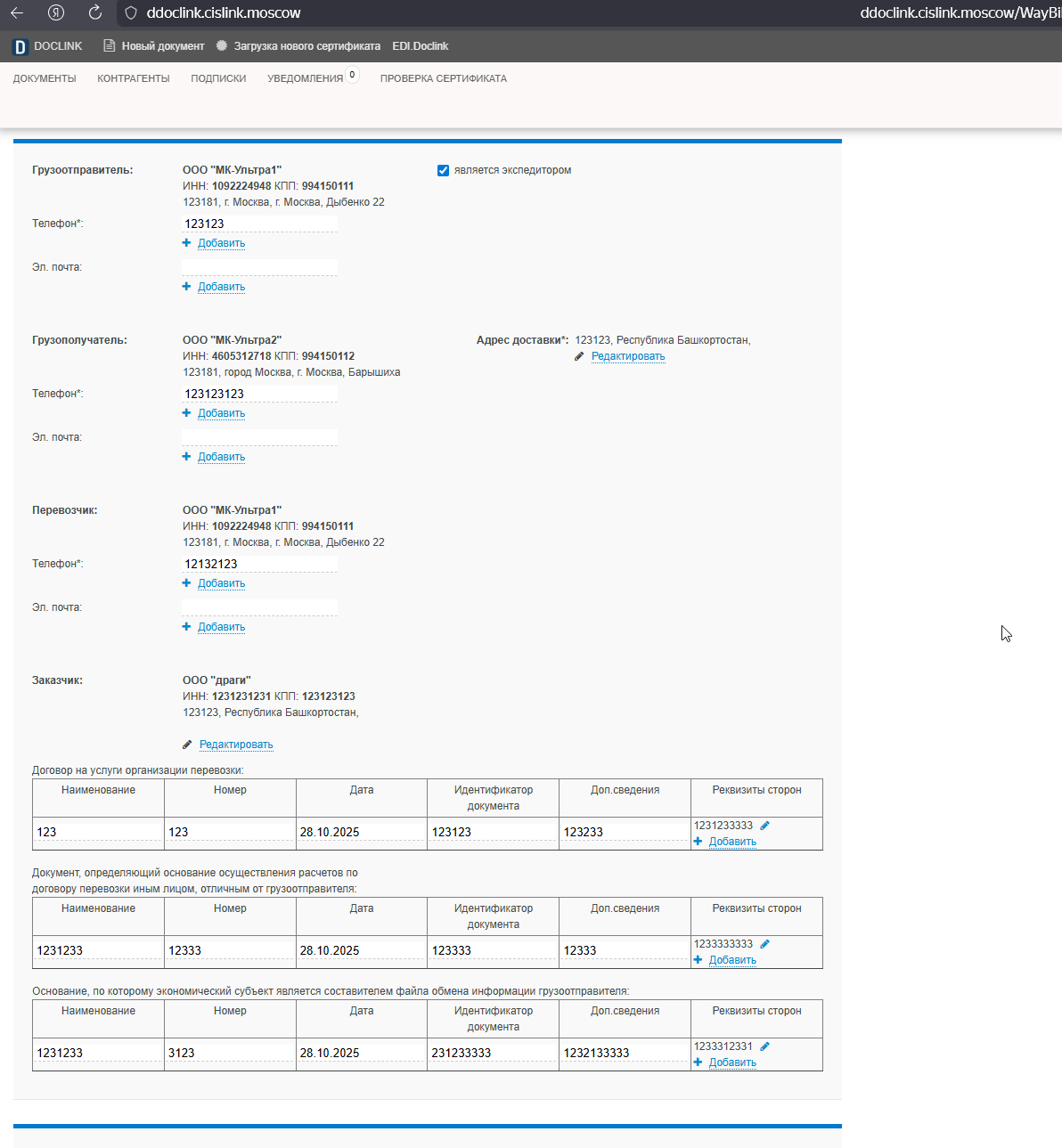Click the shield icon in the address bar
The width and height of the screenshot is (1062, 1148).
tap(131, 13)
